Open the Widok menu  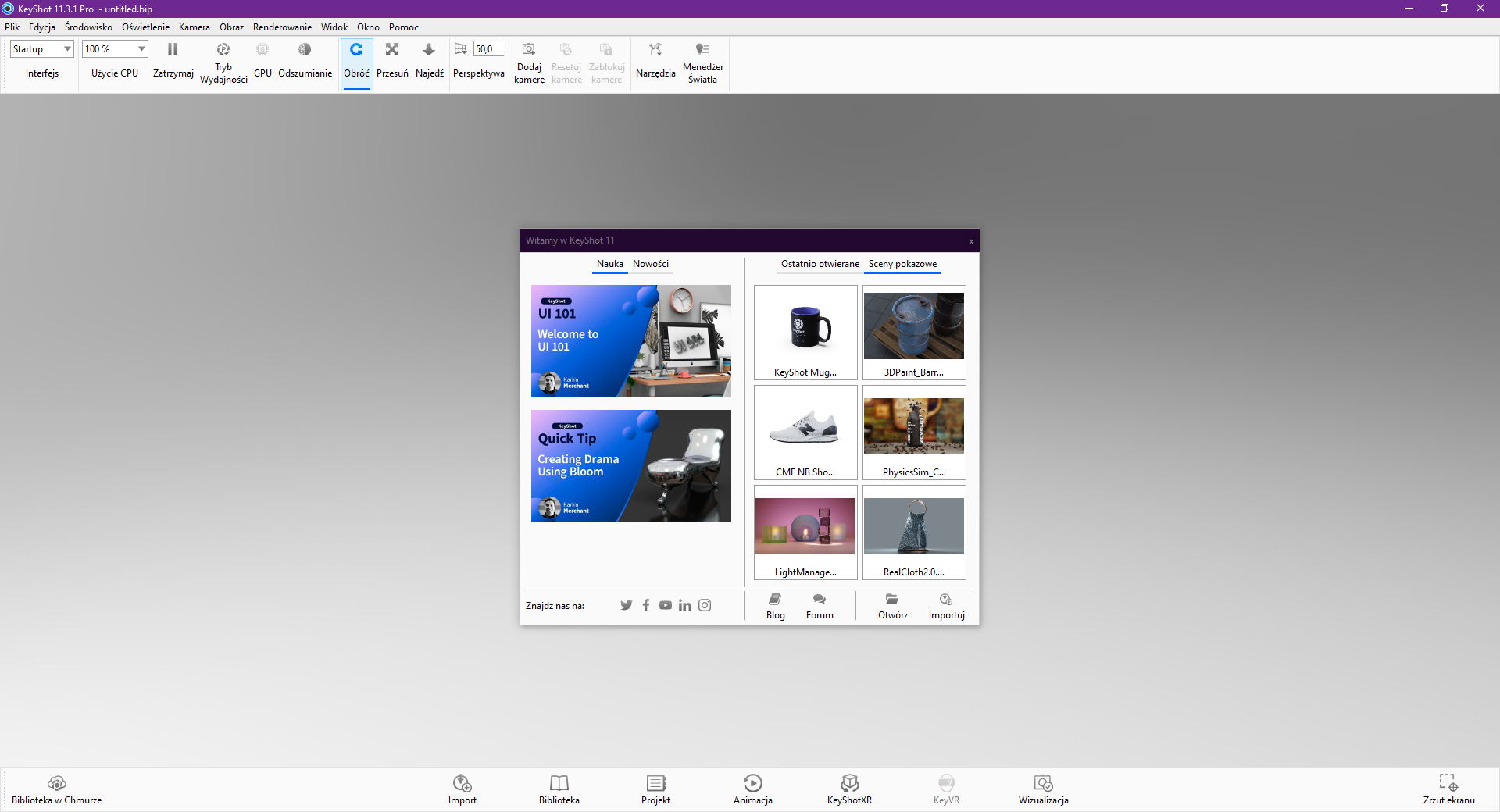click(x=334, y=27)
